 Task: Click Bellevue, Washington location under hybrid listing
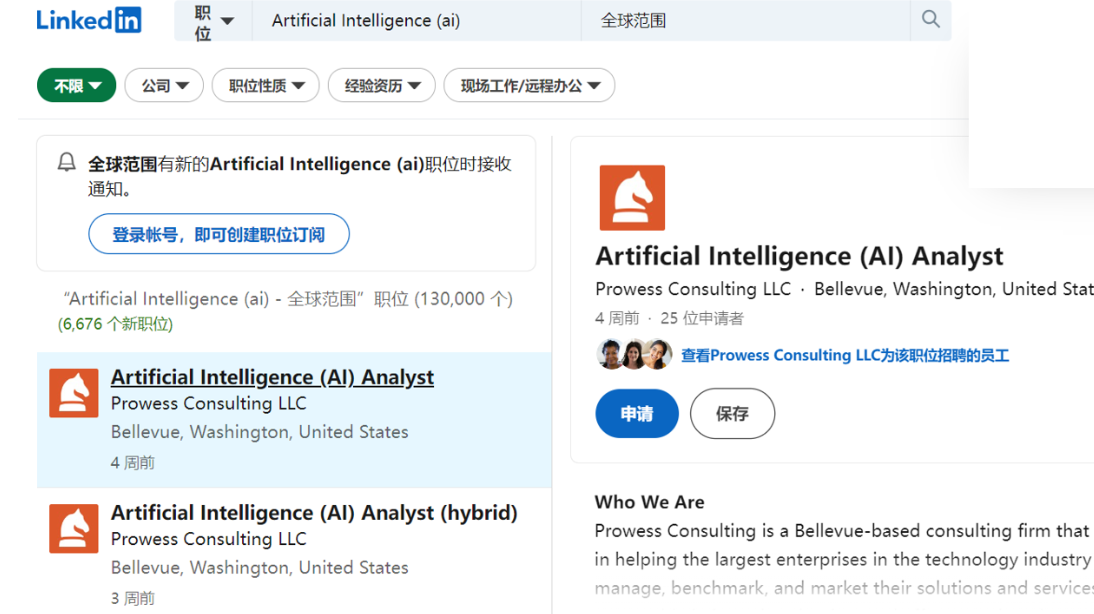pyautogui.click(x=260, y=567)
